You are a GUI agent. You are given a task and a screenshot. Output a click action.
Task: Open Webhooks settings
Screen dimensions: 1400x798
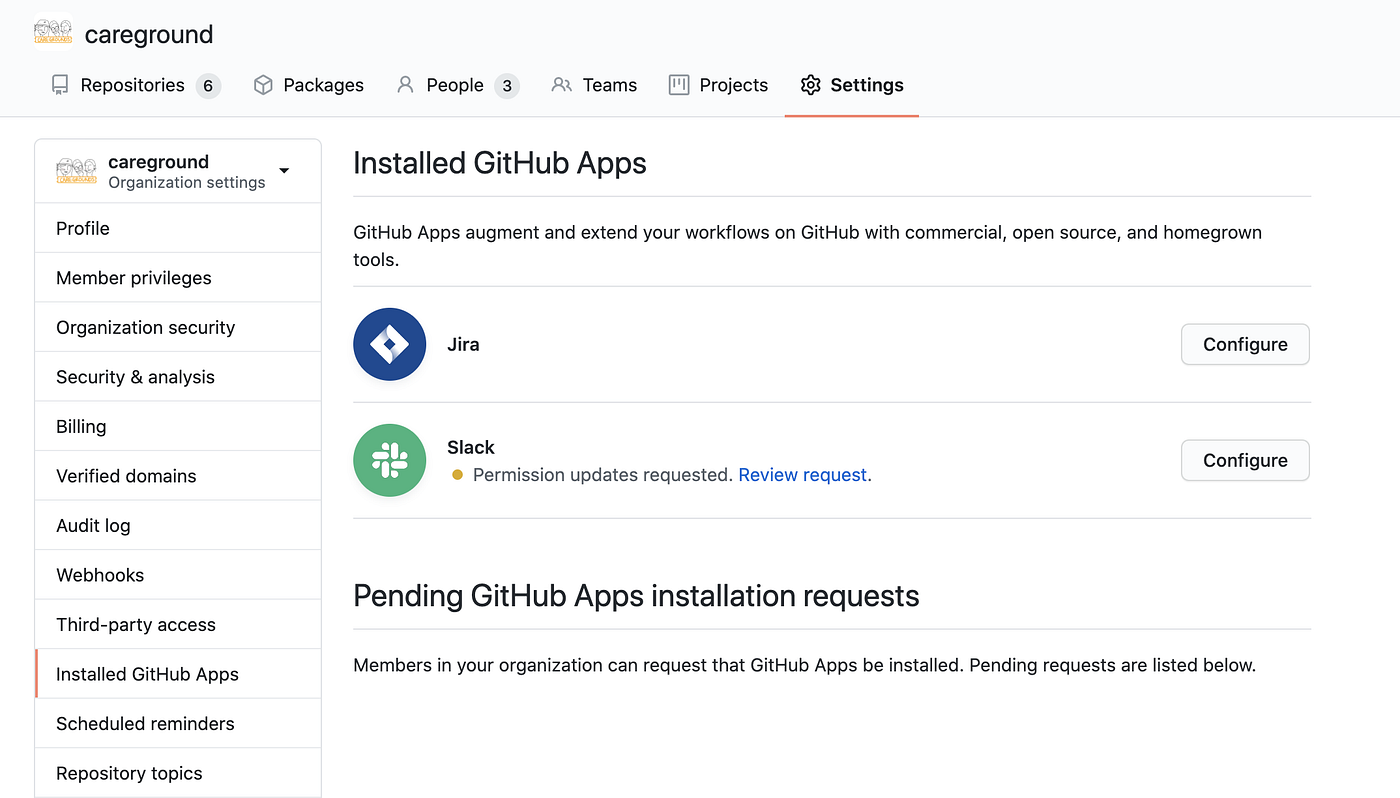click(178, 575)
